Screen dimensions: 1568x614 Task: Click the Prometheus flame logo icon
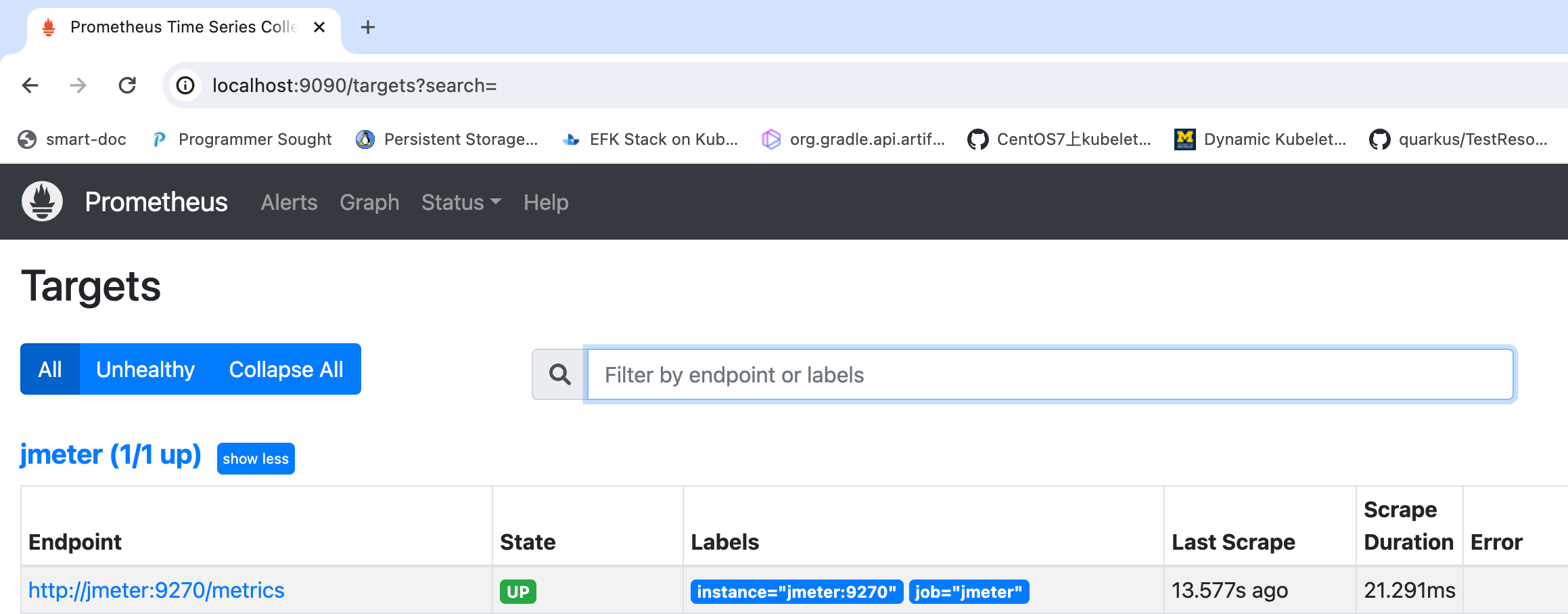(x=42, y=201)
